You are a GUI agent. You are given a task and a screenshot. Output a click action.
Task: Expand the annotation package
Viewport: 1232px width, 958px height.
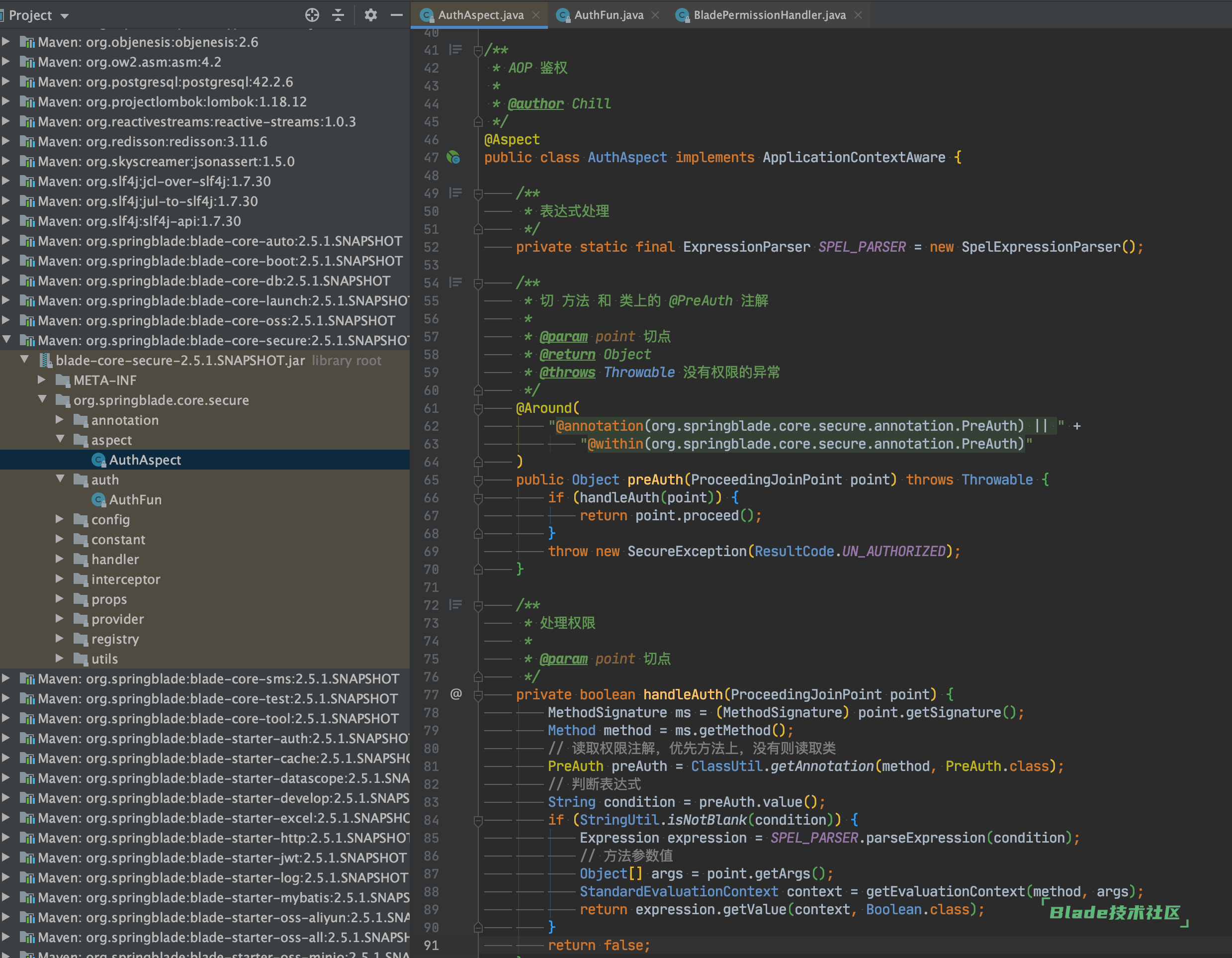point(60,419)
